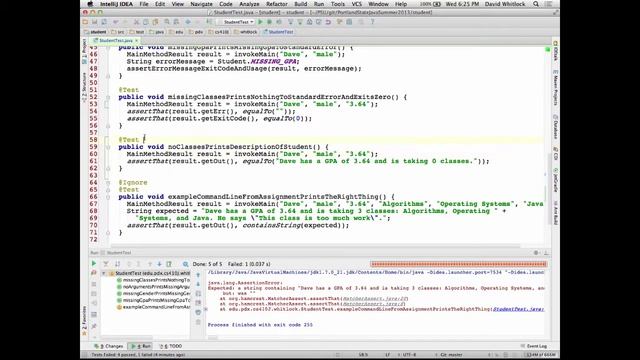Open the Run panel gear settings icon
The image size is (640, 360).
(536, 253)
